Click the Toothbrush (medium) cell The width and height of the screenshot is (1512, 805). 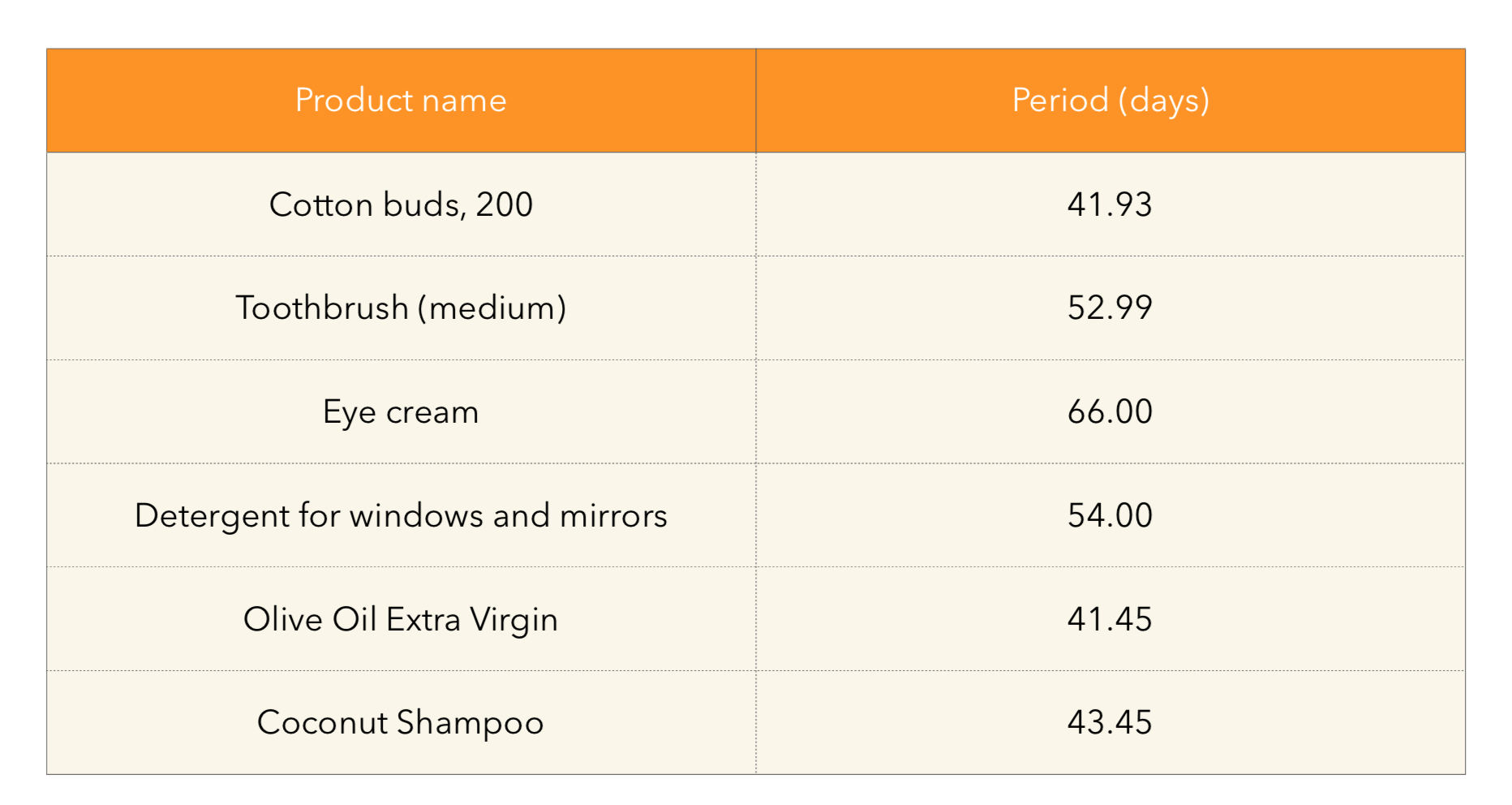401,308
